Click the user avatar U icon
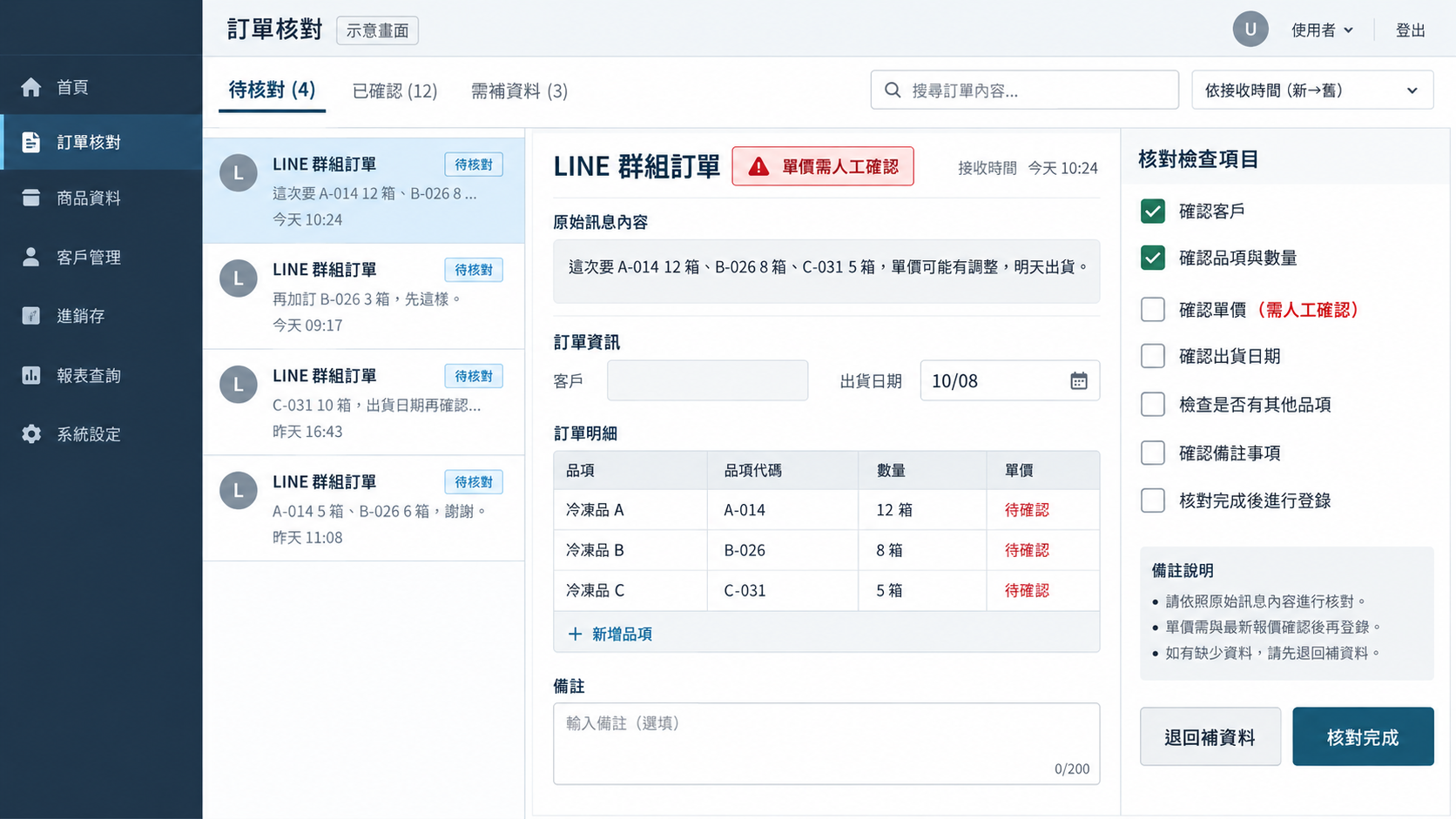 coord(1250,30)
